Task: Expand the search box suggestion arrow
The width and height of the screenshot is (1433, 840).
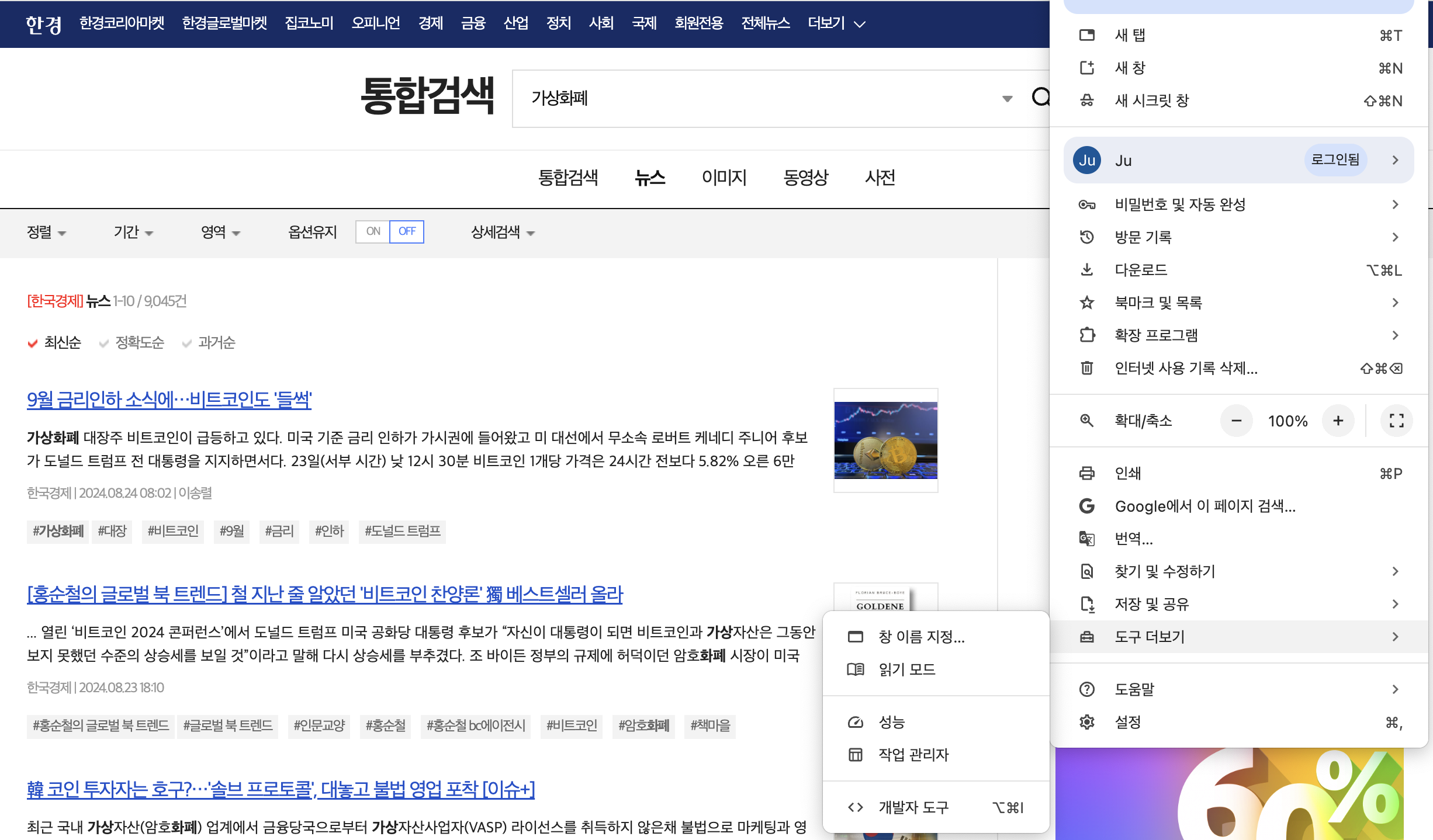Action: (1007, 99)
